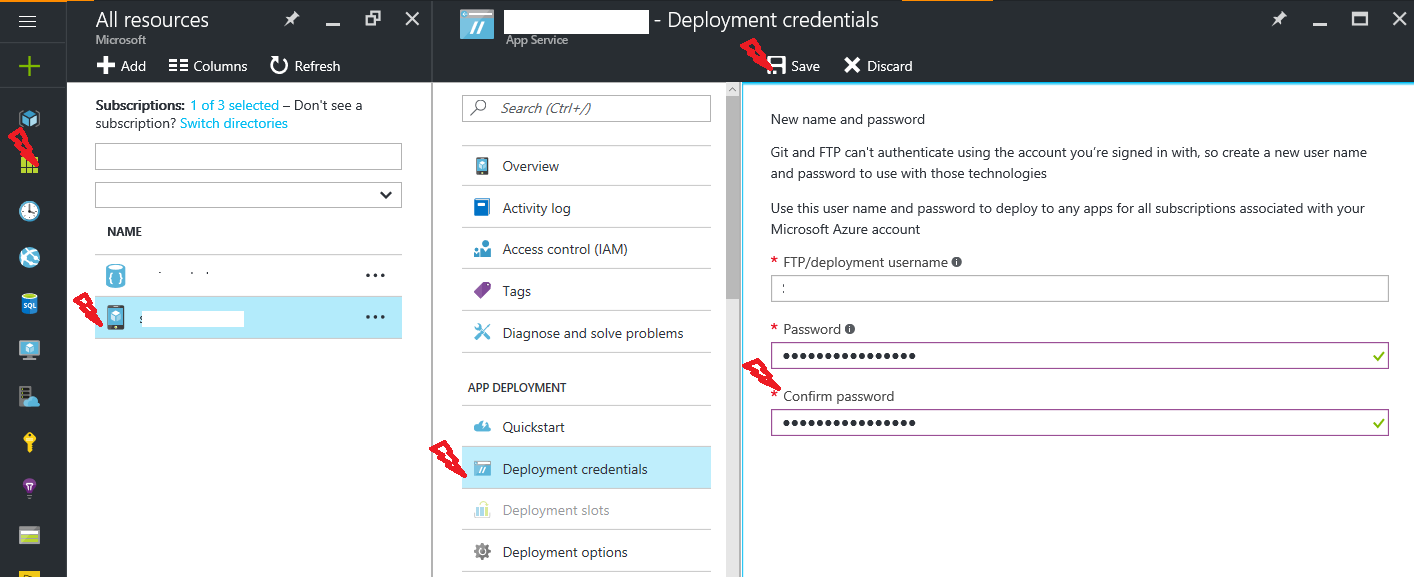Image resolution: width=1414 pixels, height=577 pixels.
Task: Open the purple lightbulb icon in sidebar
Action: point(29,489)
